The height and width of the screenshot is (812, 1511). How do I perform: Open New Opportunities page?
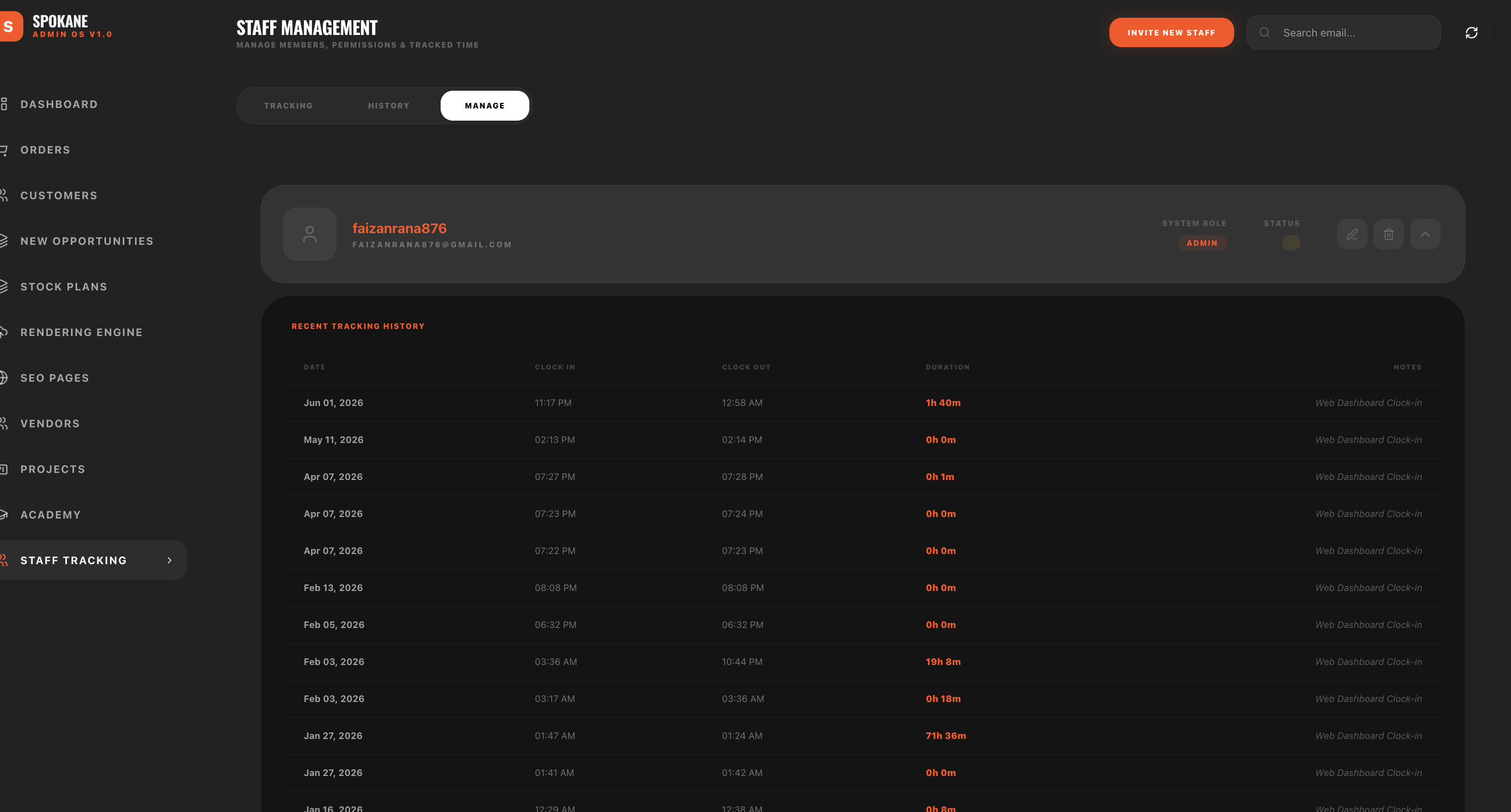87,241
